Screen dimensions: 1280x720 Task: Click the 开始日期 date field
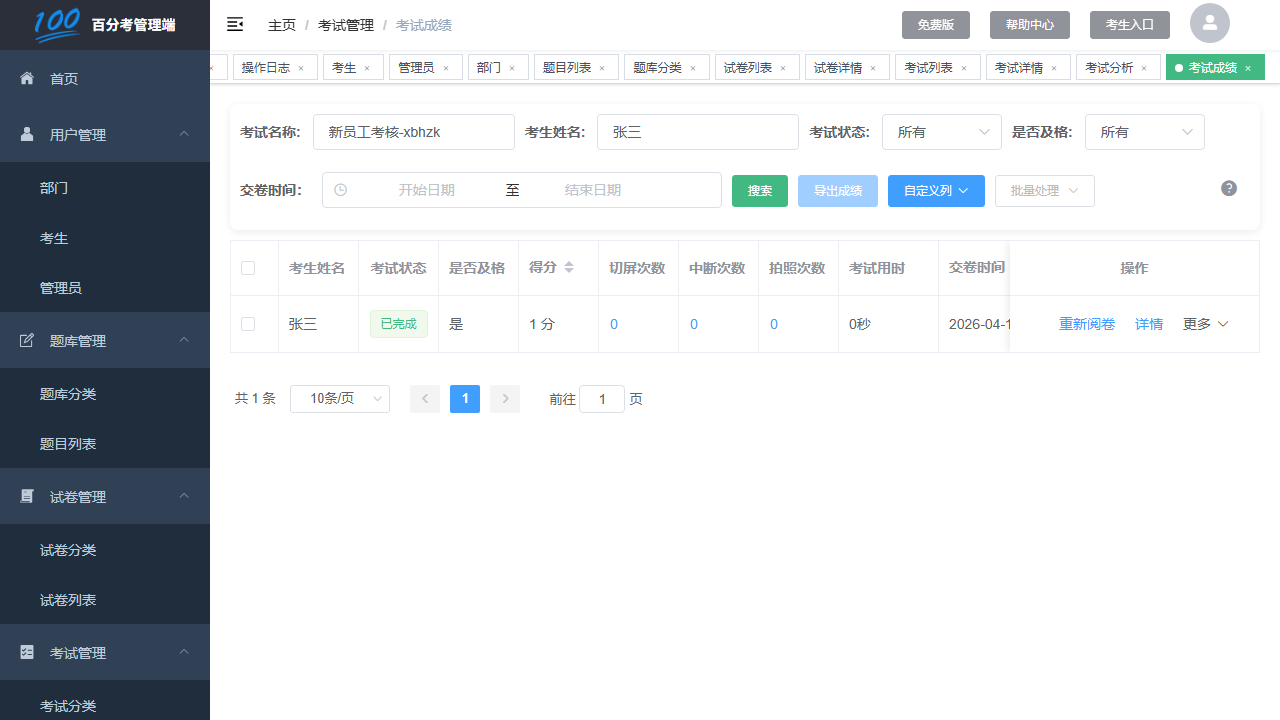tap(427, 190)
